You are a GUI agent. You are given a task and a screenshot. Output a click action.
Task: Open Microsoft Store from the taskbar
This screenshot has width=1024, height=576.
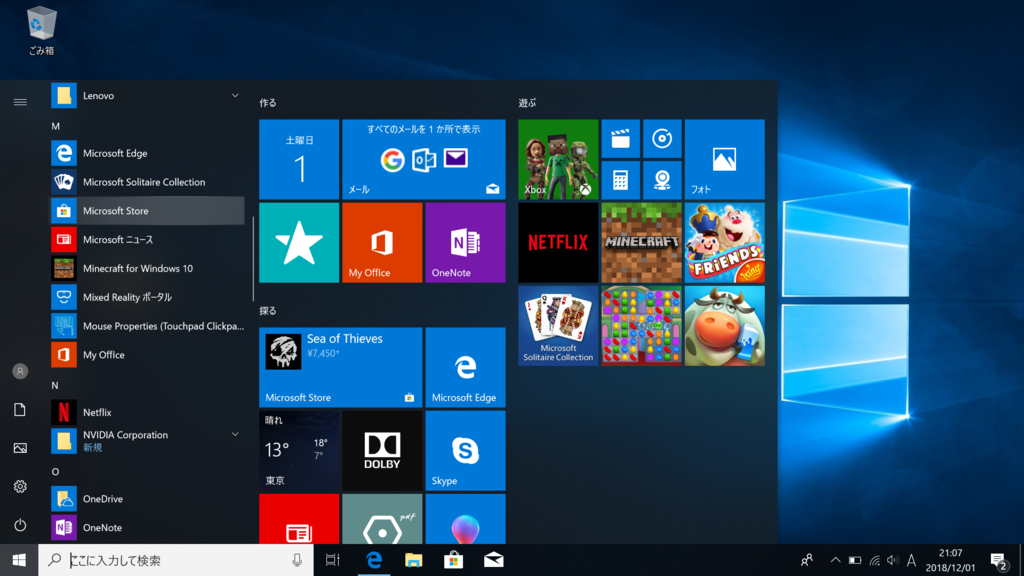(453, 560)
